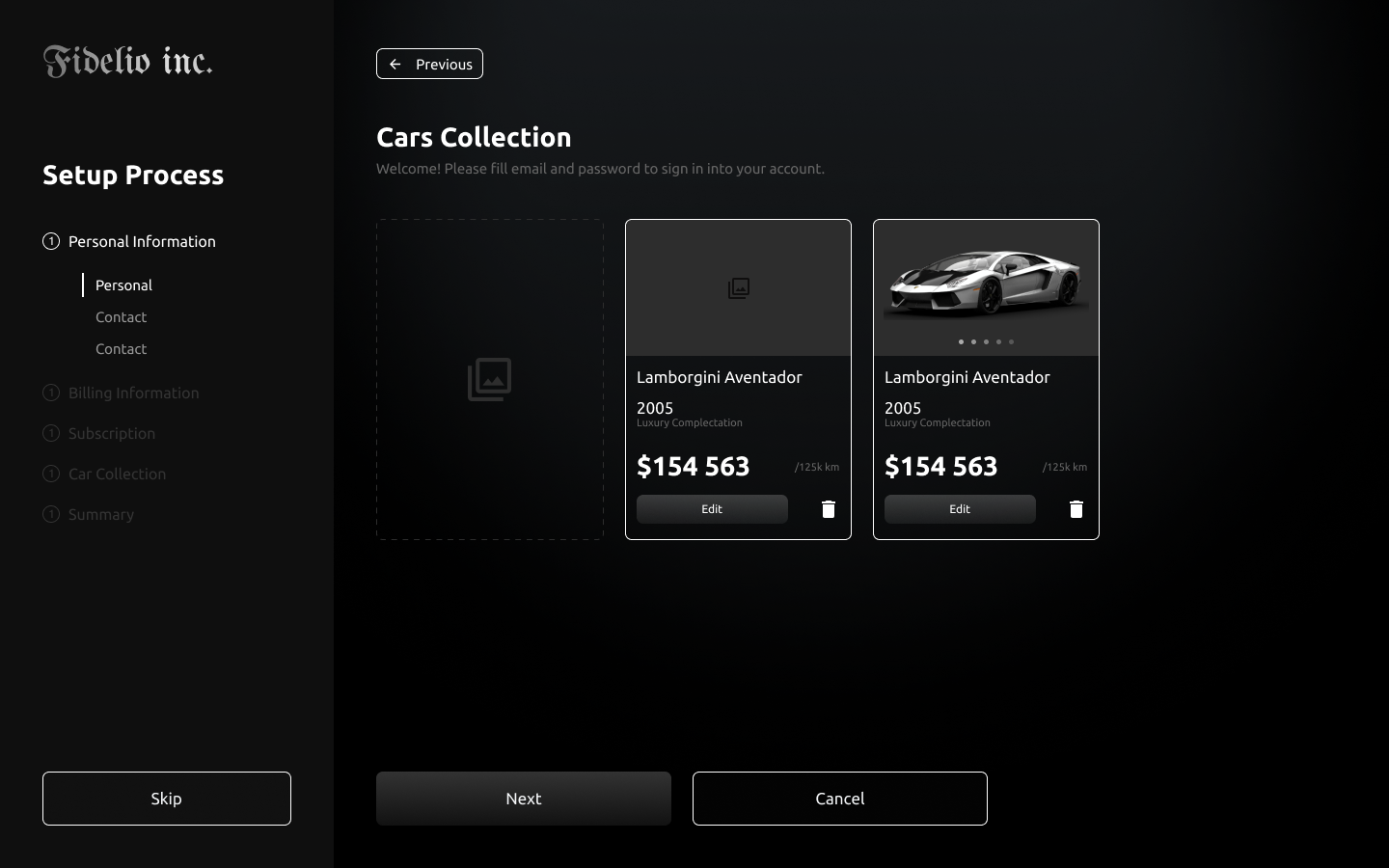Viewport: 1389px width, 868px height.
Task: Switch to the Car Collection step
Action: click(x=117, y=474)
